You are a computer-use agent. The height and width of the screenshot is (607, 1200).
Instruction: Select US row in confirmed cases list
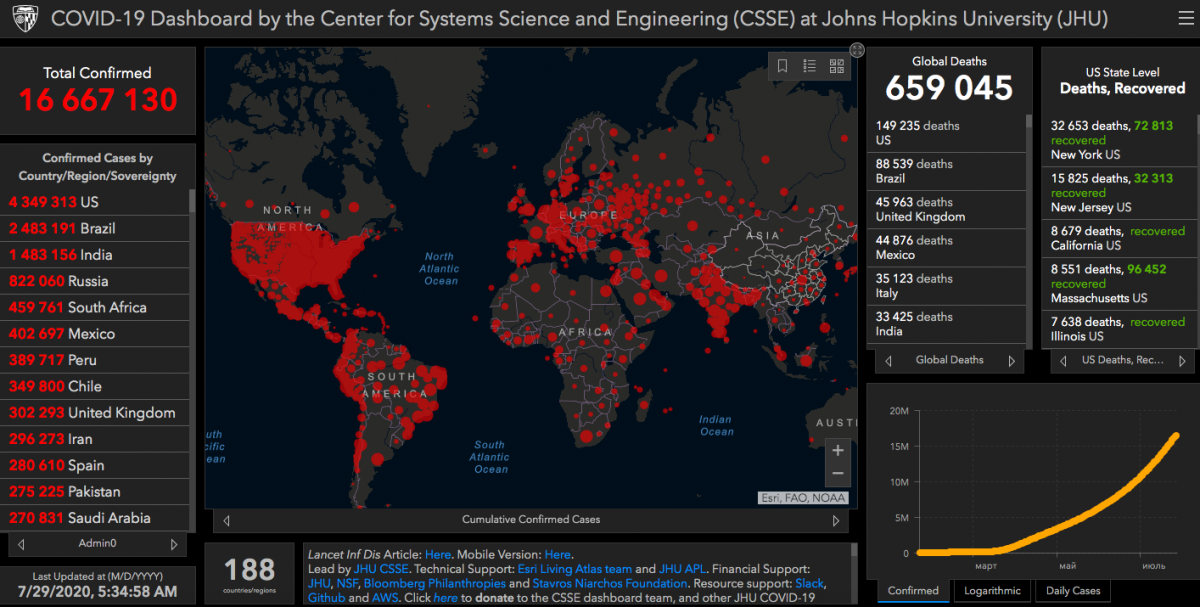[96, 202]
